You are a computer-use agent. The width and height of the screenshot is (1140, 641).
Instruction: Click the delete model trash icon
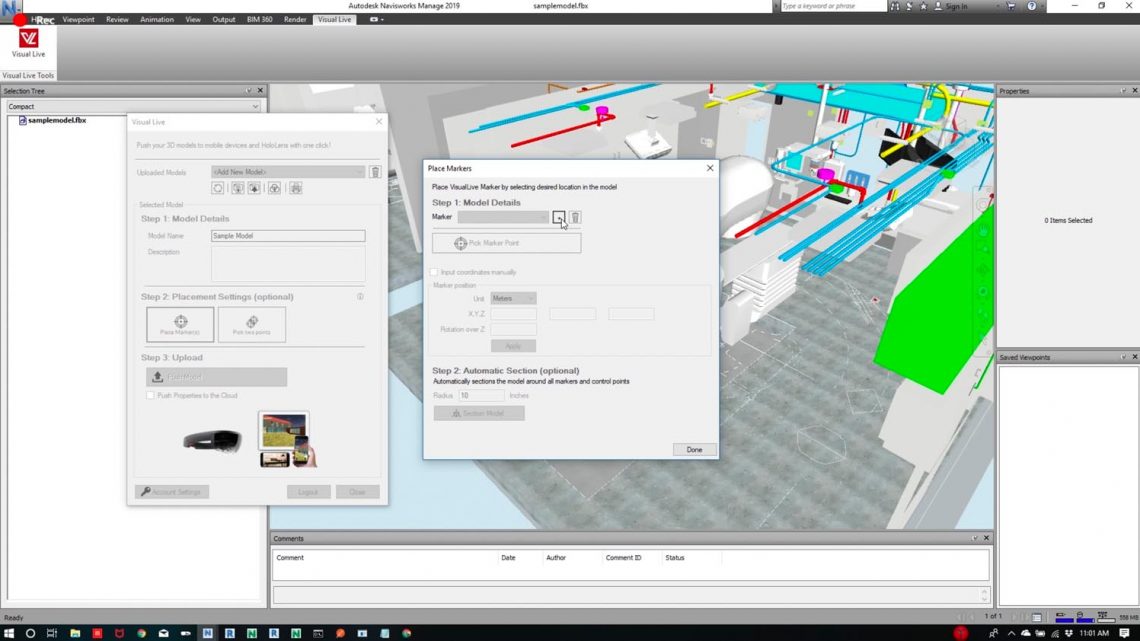coord(375,172)
